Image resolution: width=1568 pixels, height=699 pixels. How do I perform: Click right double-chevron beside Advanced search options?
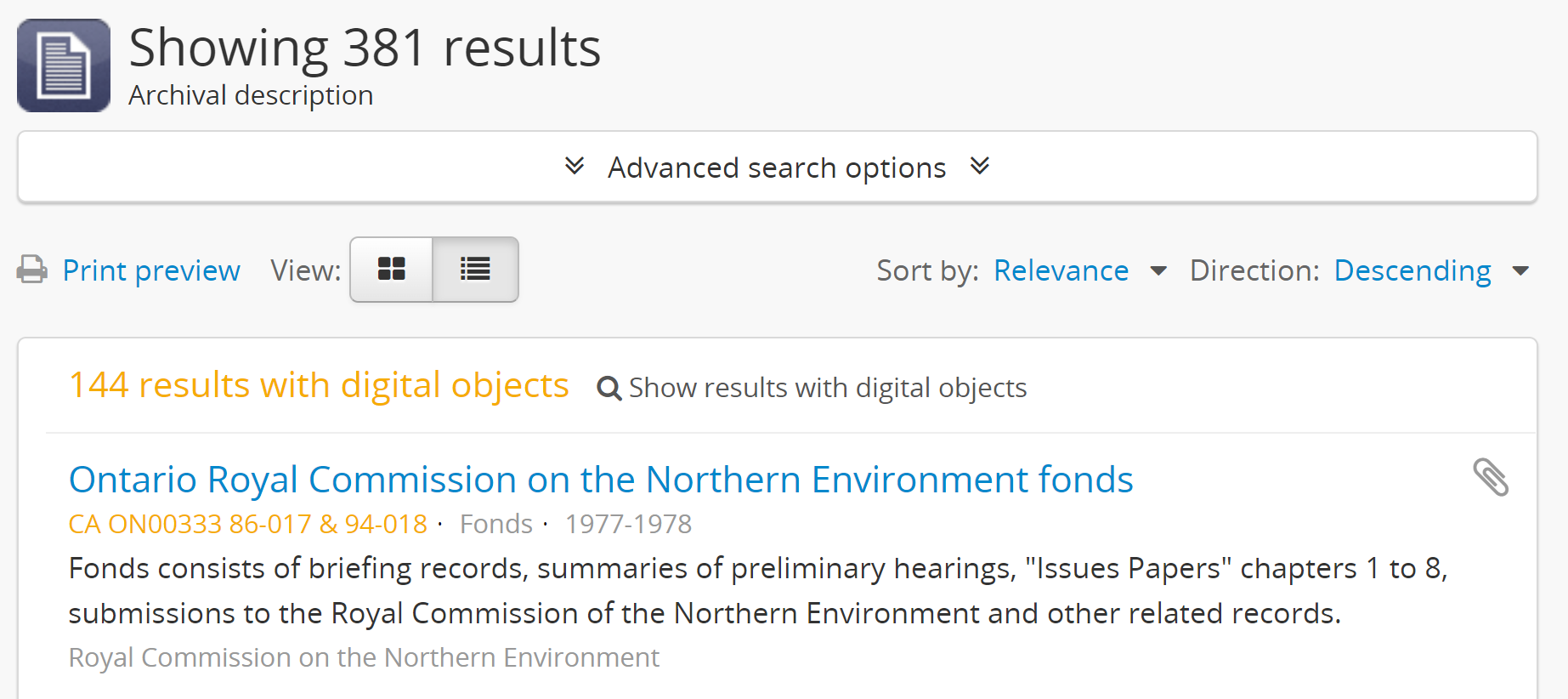pos(980,166)
